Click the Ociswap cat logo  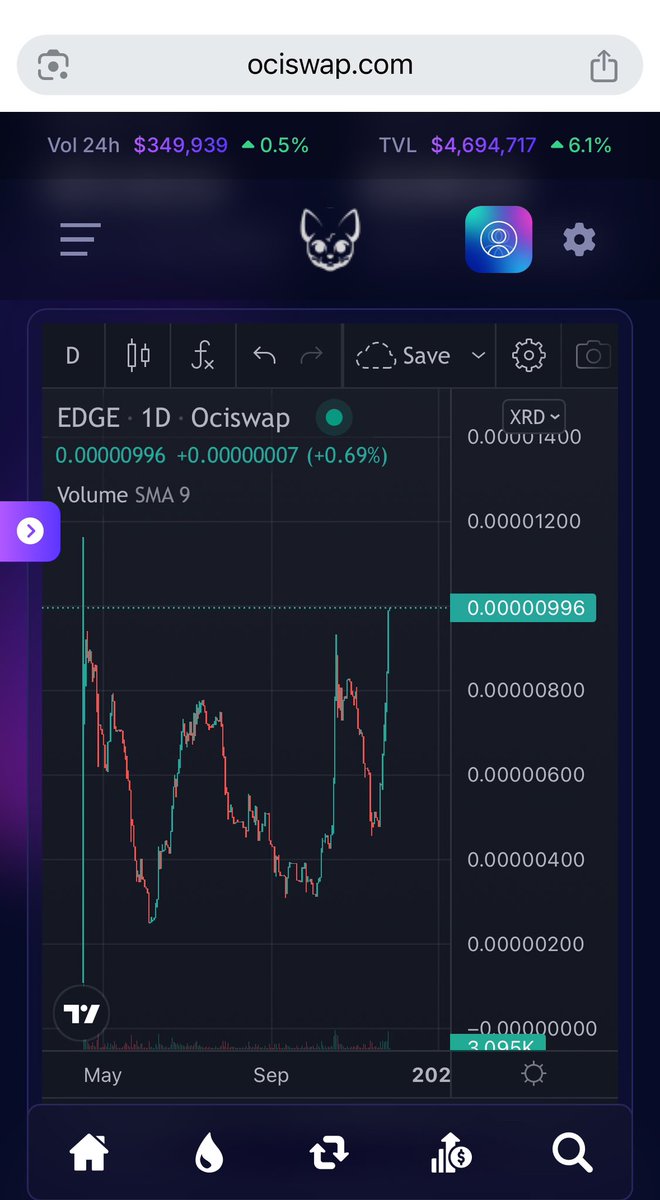click(330, 238)
